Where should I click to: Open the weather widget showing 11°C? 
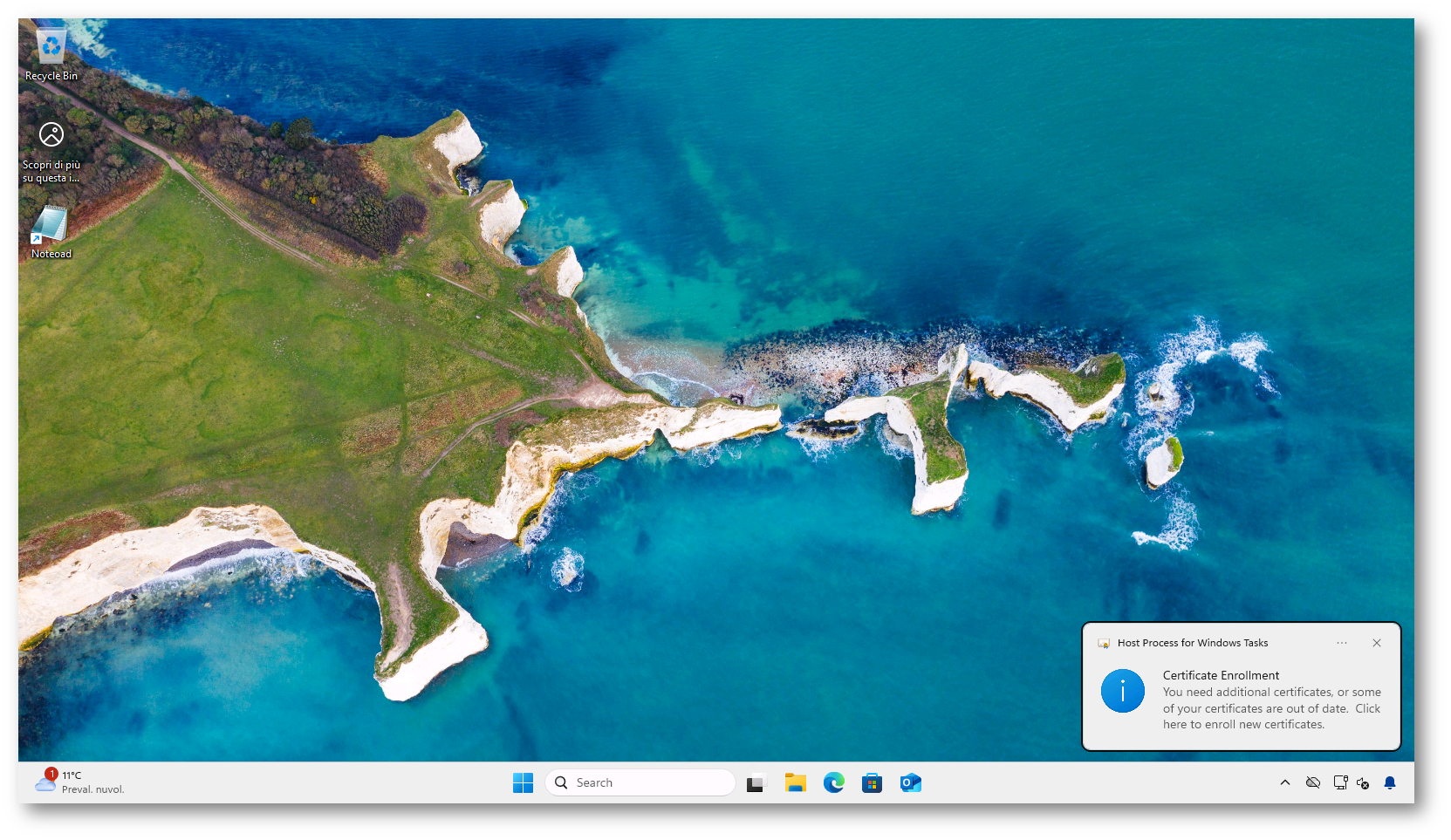point(80,782)
